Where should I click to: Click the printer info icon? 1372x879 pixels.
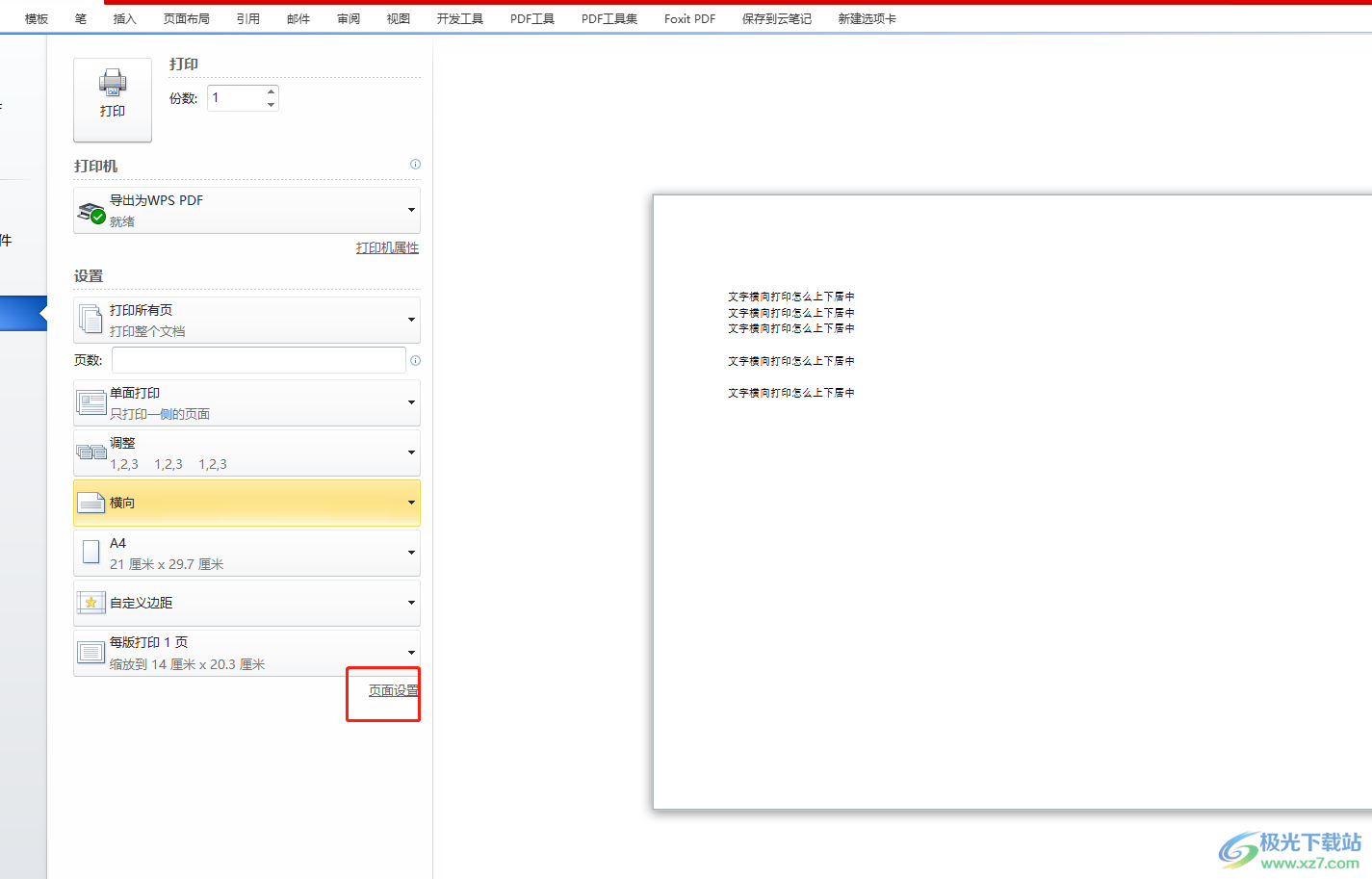click(x=415, y=165)
